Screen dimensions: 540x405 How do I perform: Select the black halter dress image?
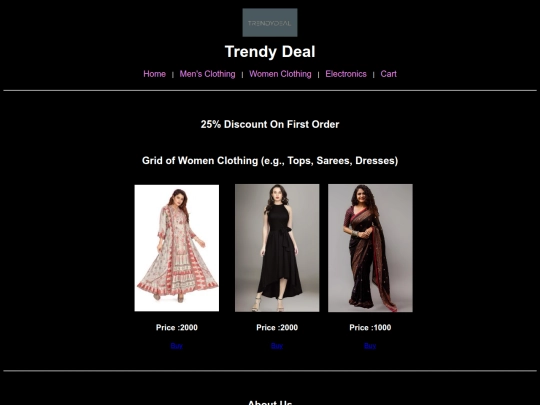pyautogui.click(x=277, y=248)
